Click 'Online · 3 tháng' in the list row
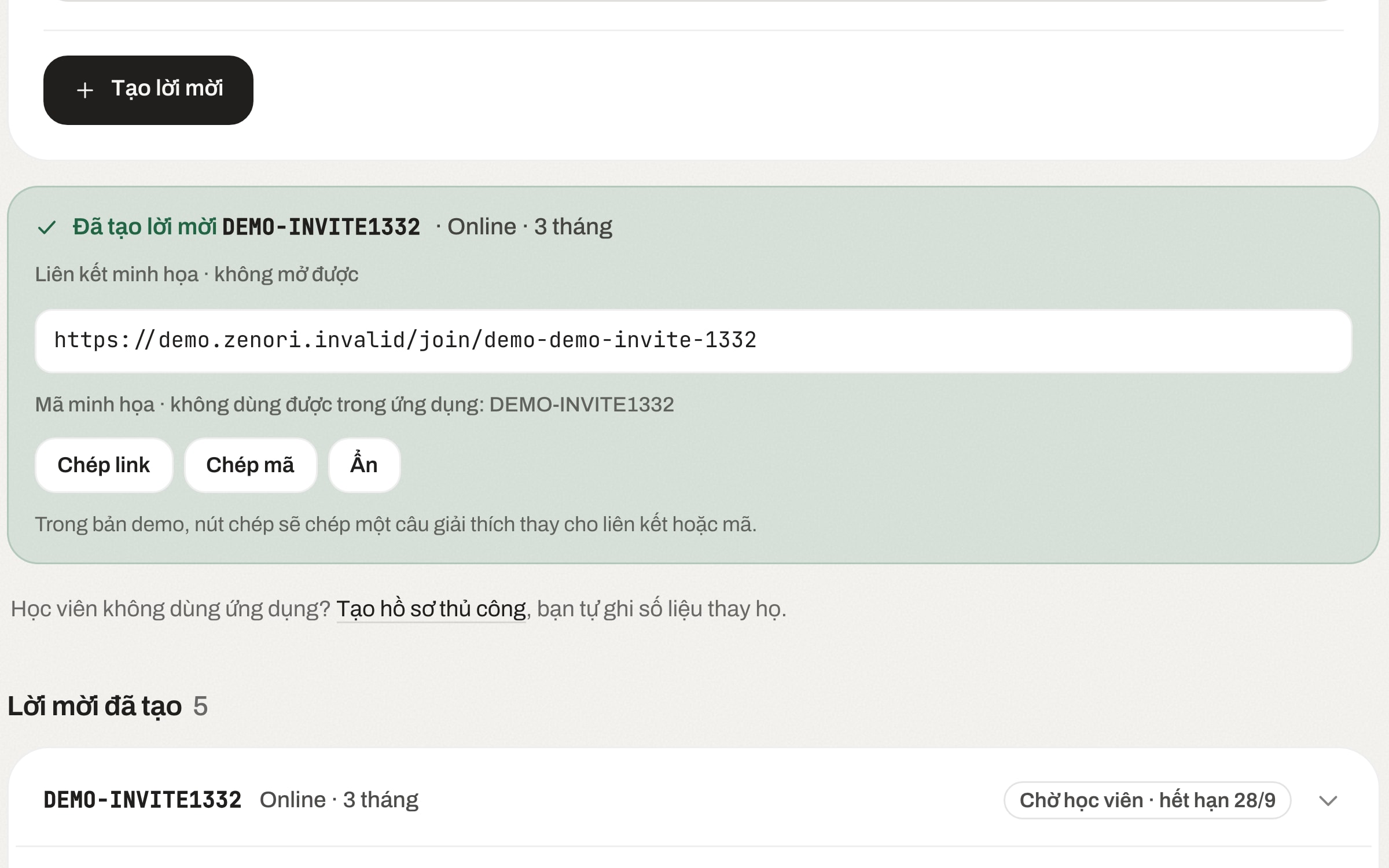The width and height of the screenshot is (1389, 868). (x=339, y=800)
